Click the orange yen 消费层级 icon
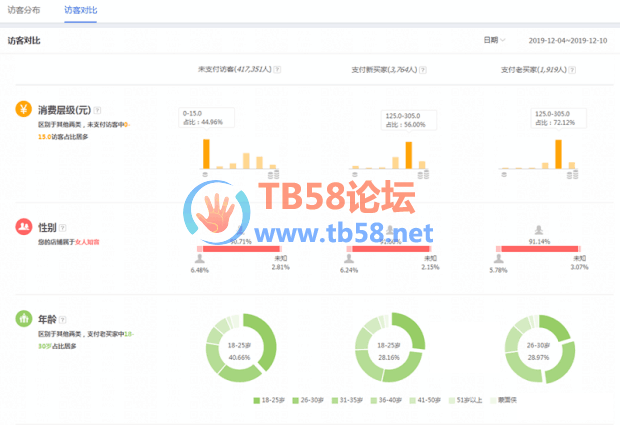The image size is (620, 425). pyautogui.click(x=23, y=109)
